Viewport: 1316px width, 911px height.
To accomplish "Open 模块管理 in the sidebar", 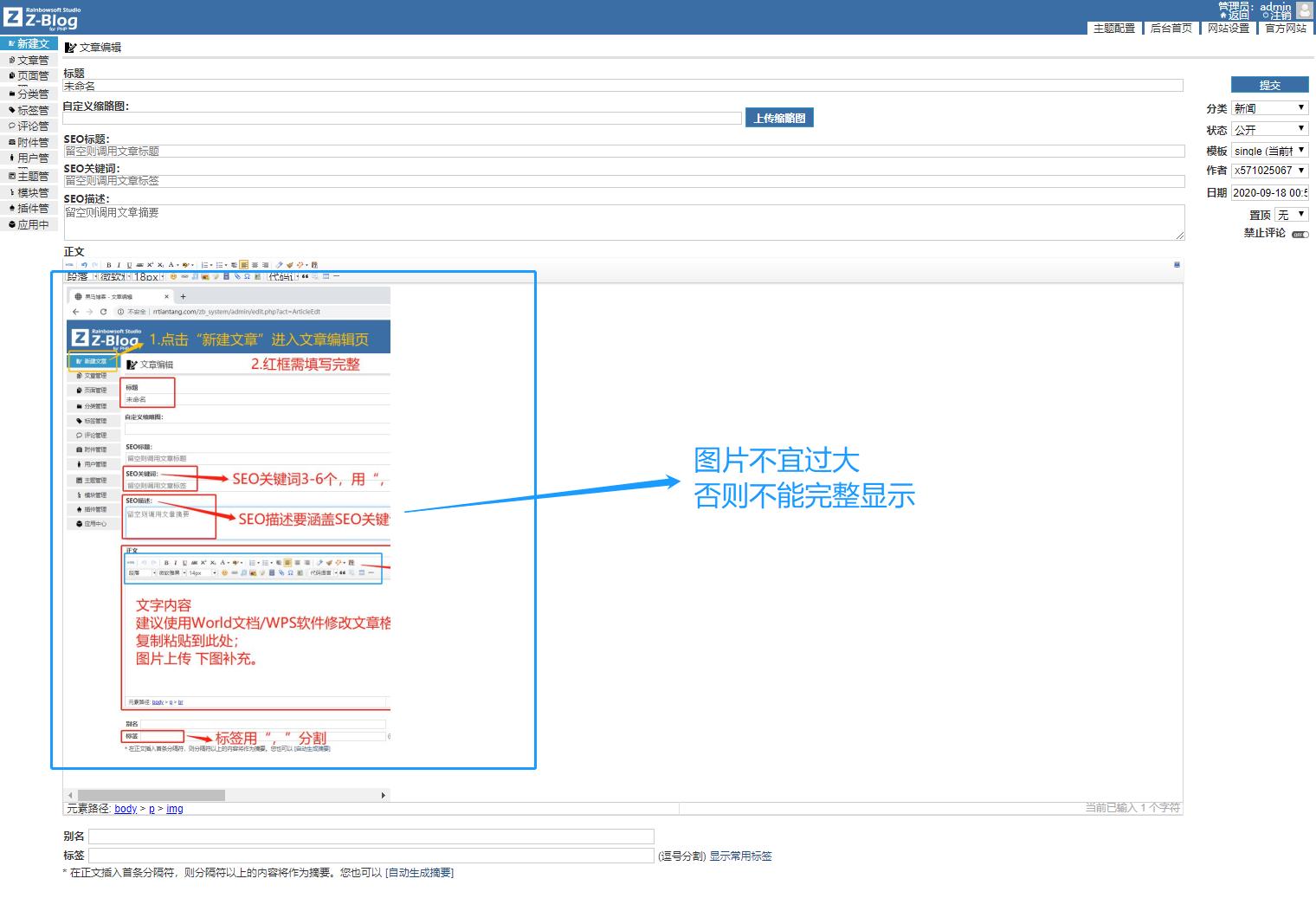I will 29,192.
